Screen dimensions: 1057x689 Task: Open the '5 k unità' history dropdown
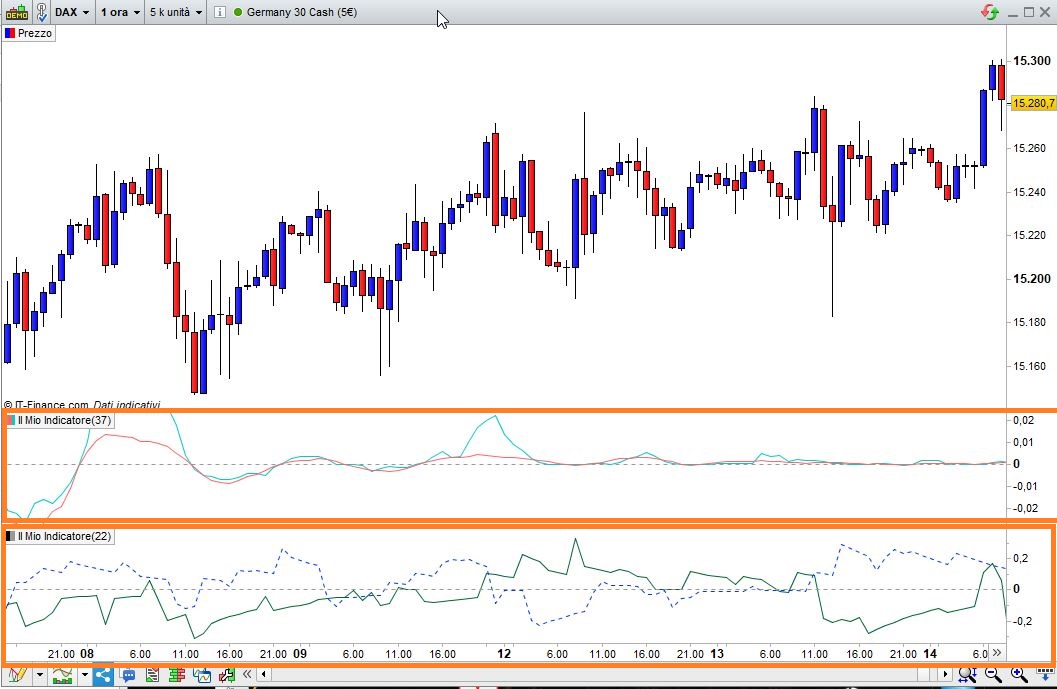click(x=176, y=12)
